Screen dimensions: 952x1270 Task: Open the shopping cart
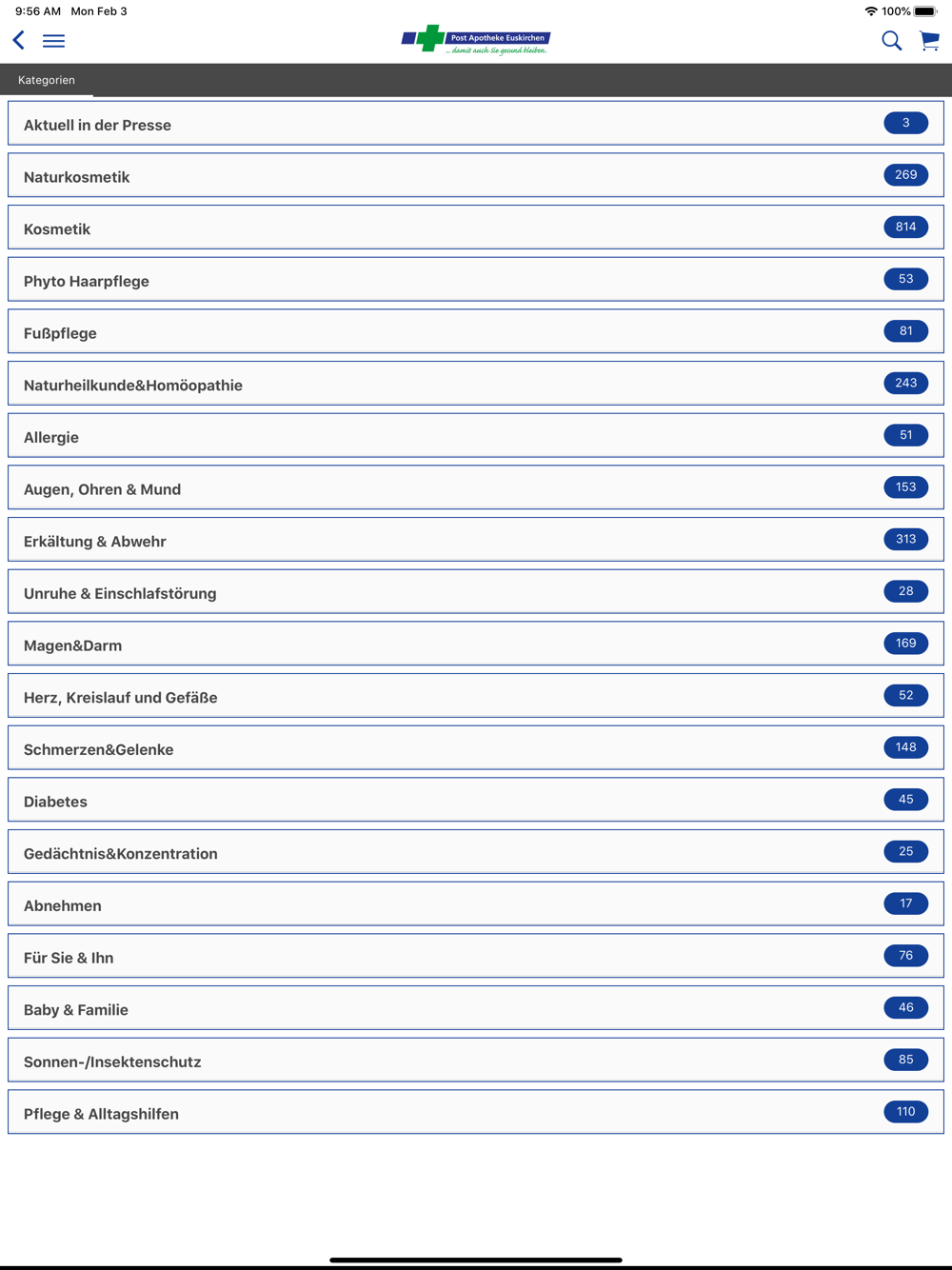pyautogui.click(x=930, y=40)
